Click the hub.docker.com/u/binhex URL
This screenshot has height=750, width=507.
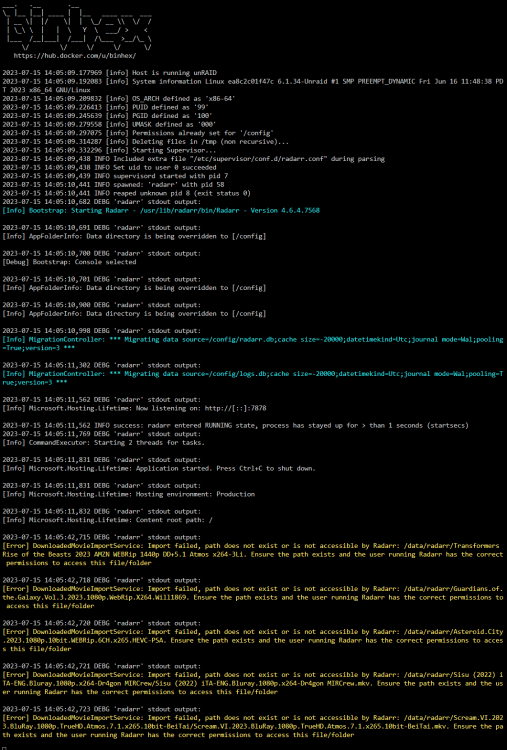click(x=75, y=55)
